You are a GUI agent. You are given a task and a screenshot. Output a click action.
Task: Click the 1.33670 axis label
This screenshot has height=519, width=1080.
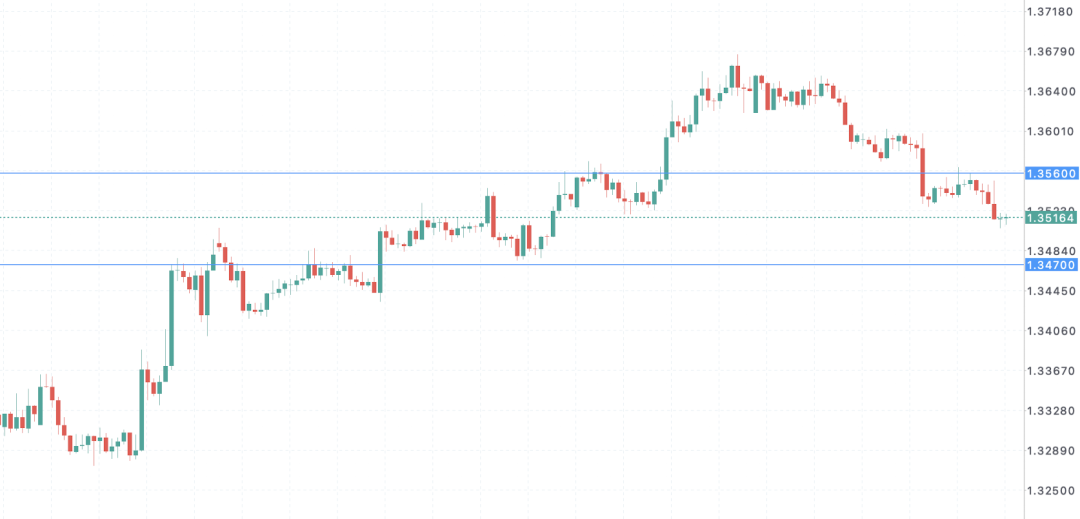1050,372
